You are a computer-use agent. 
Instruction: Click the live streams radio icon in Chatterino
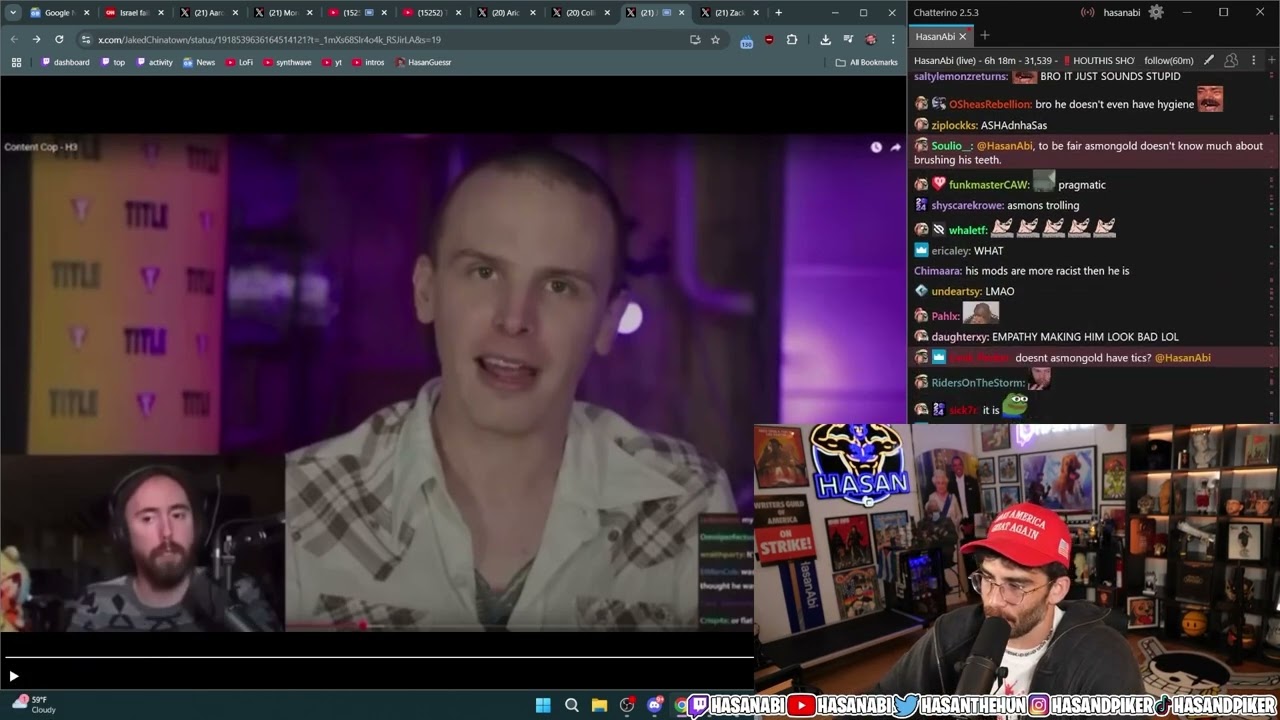pyautogui.click(x=1088, y=13)
